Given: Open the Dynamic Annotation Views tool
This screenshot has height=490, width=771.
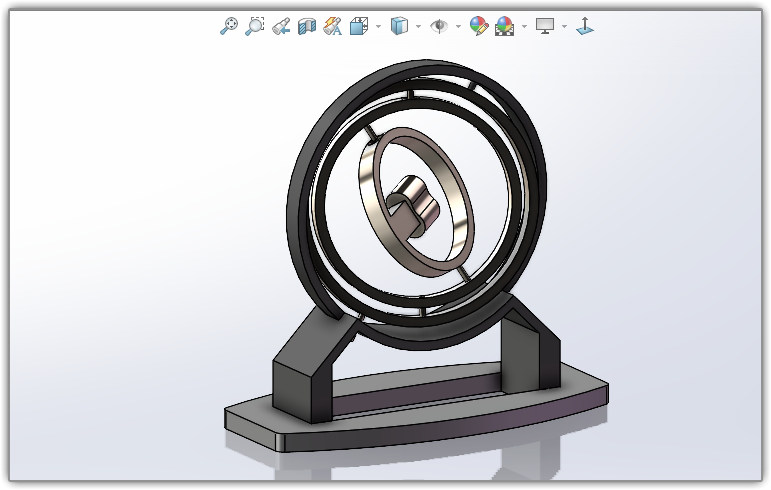Looking at the screenshot, I should coord(333,26).
